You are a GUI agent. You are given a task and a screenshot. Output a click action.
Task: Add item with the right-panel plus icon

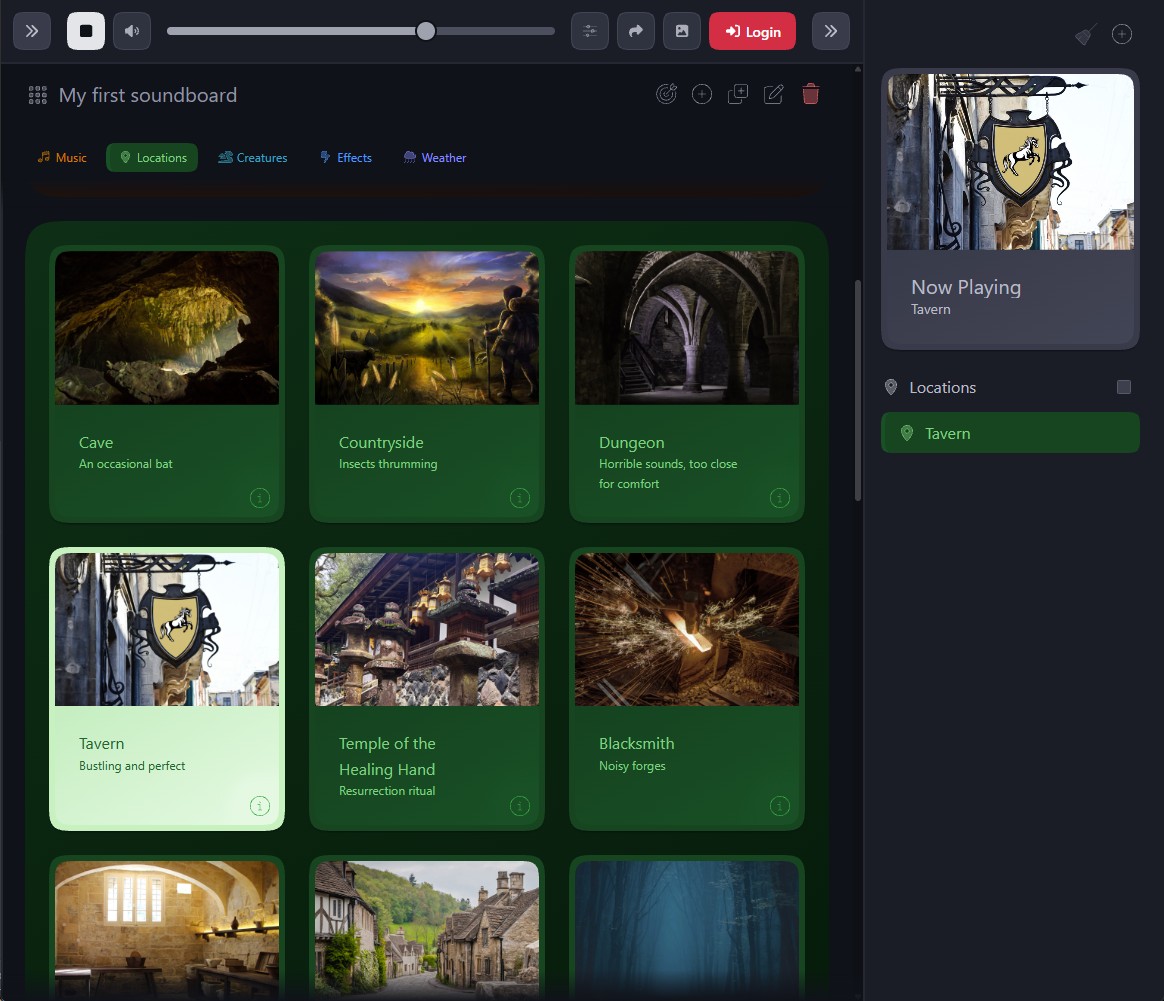pos(1122,34)
